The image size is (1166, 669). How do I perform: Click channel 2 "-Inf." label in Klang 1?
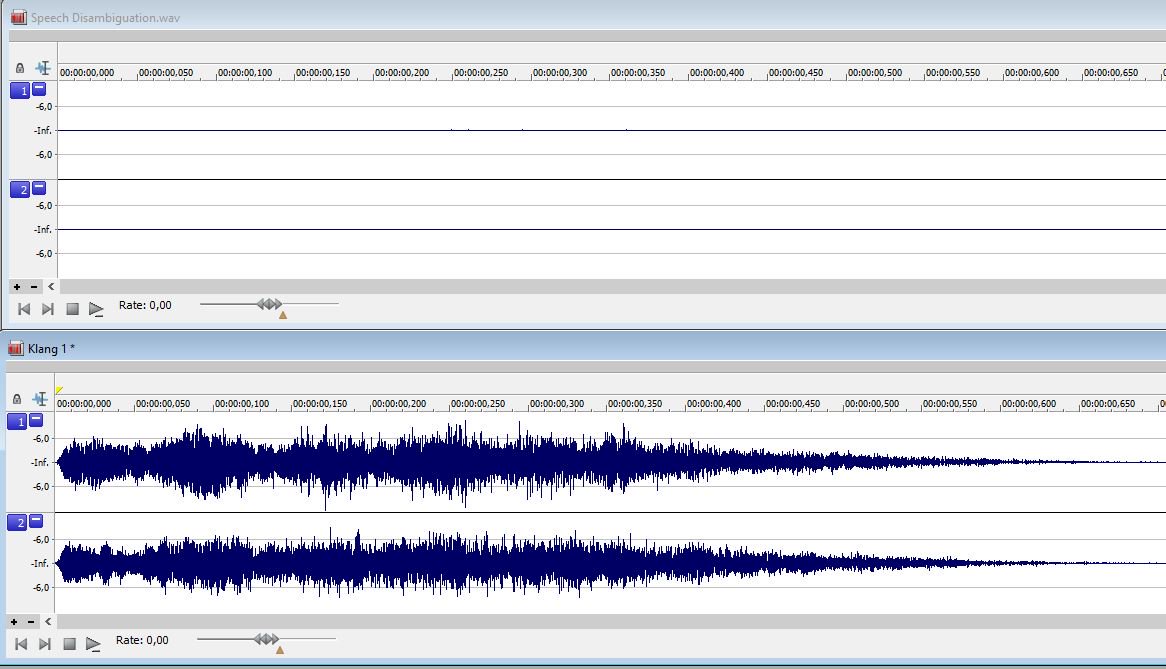click(x=40, y=563)
